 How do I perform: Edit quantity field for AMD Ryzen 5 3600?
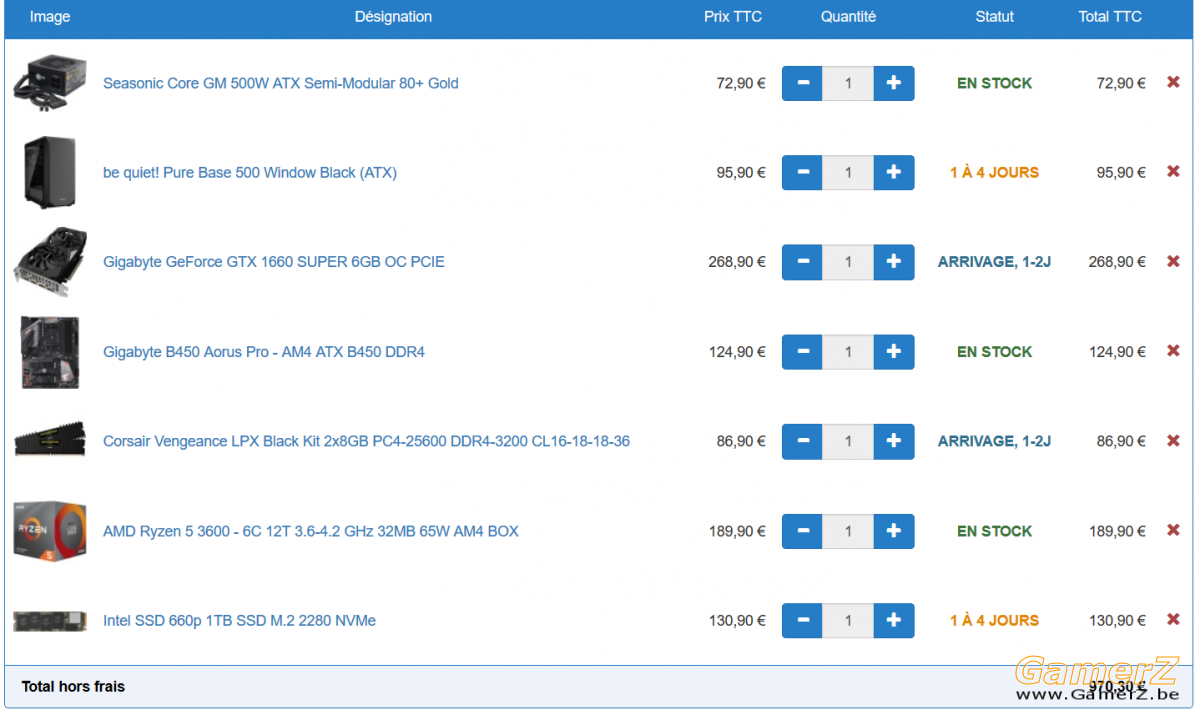(848, 531)
